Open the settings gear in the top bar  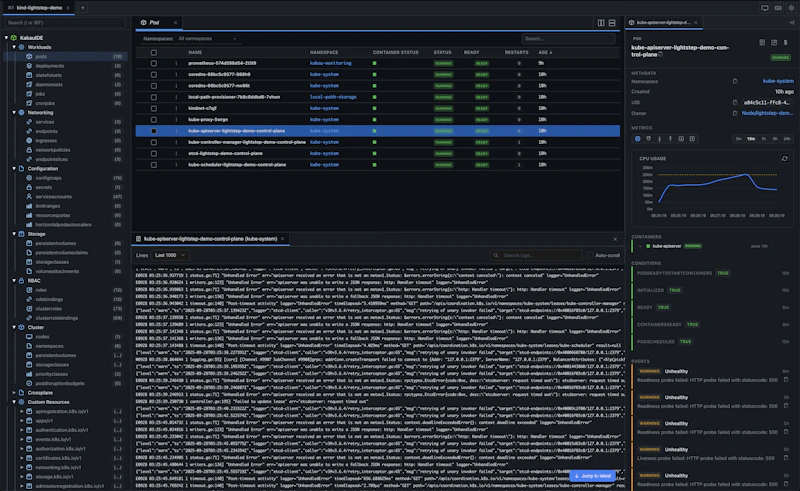click(x=791, y=8)
